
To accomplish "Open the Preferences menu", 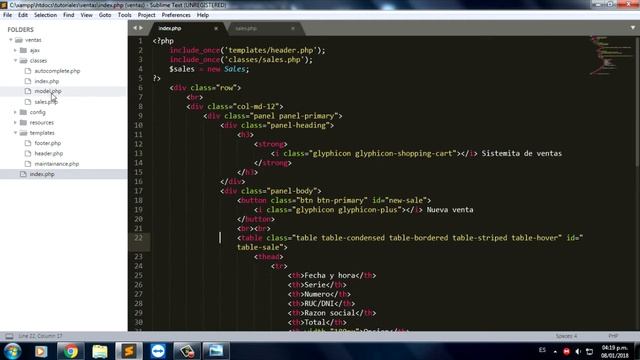I will point(176,15).
